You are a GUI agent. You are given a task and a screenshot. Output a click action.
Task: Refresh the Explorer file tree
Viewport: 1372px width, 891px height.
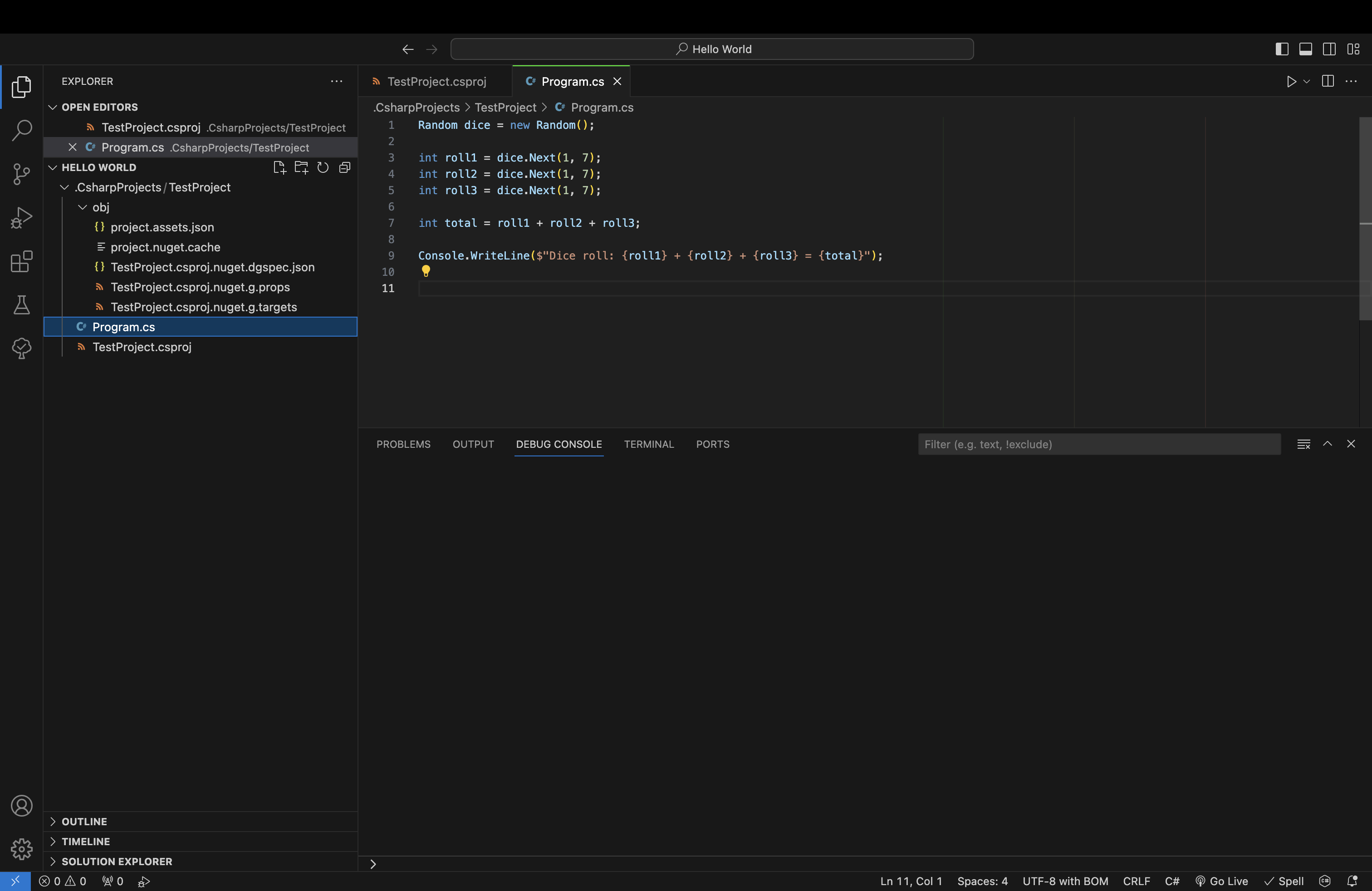point(323,168)
